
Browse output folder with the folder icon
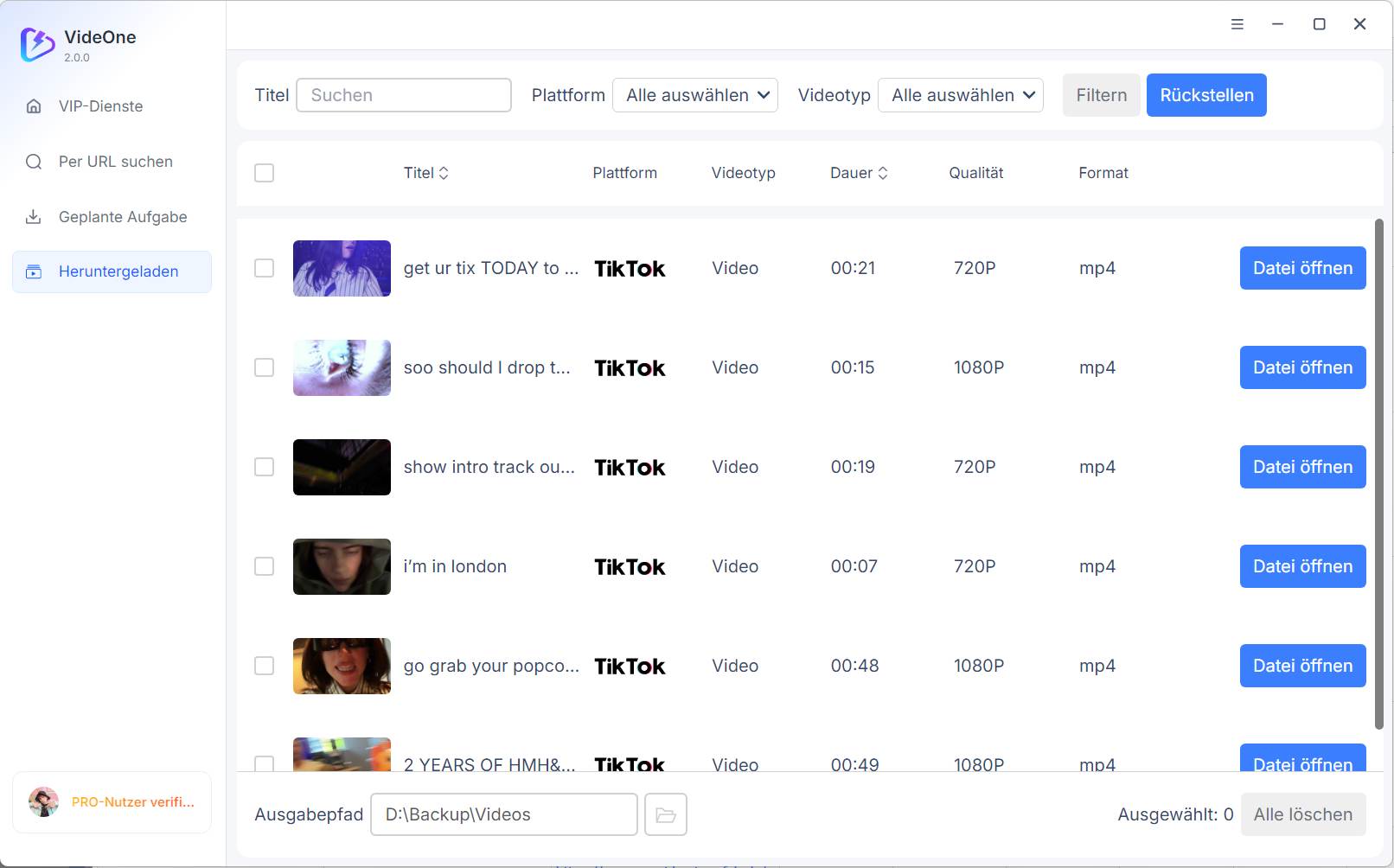(666, 814)
